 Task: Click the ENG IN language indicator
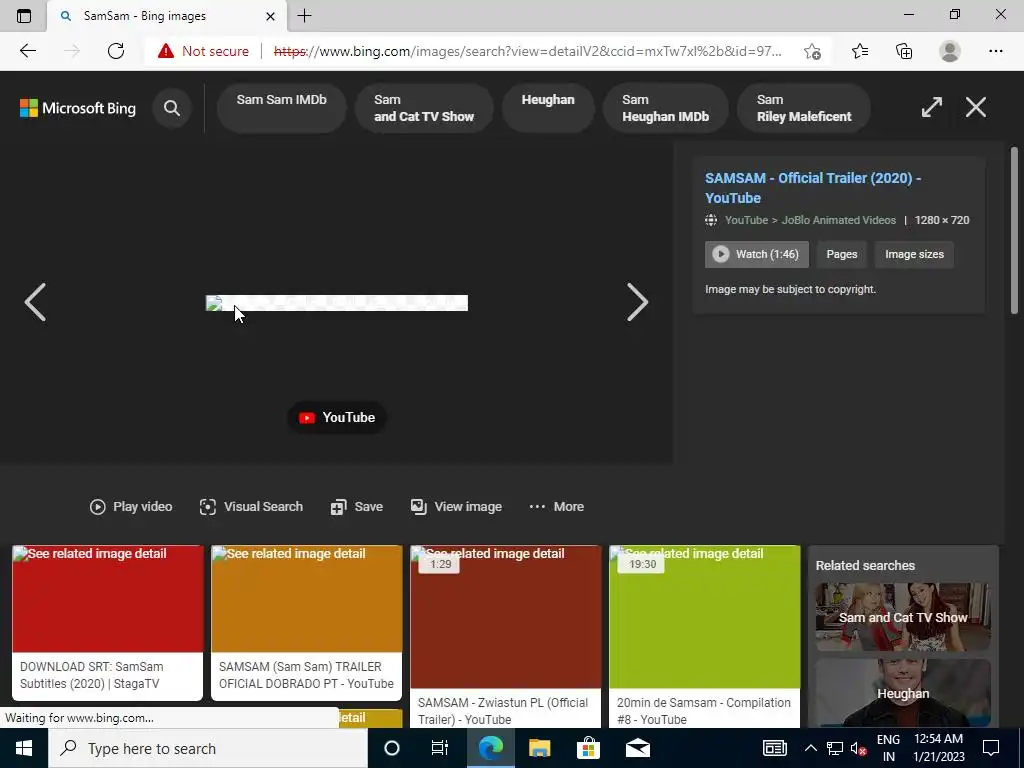(x=888, y=748)
